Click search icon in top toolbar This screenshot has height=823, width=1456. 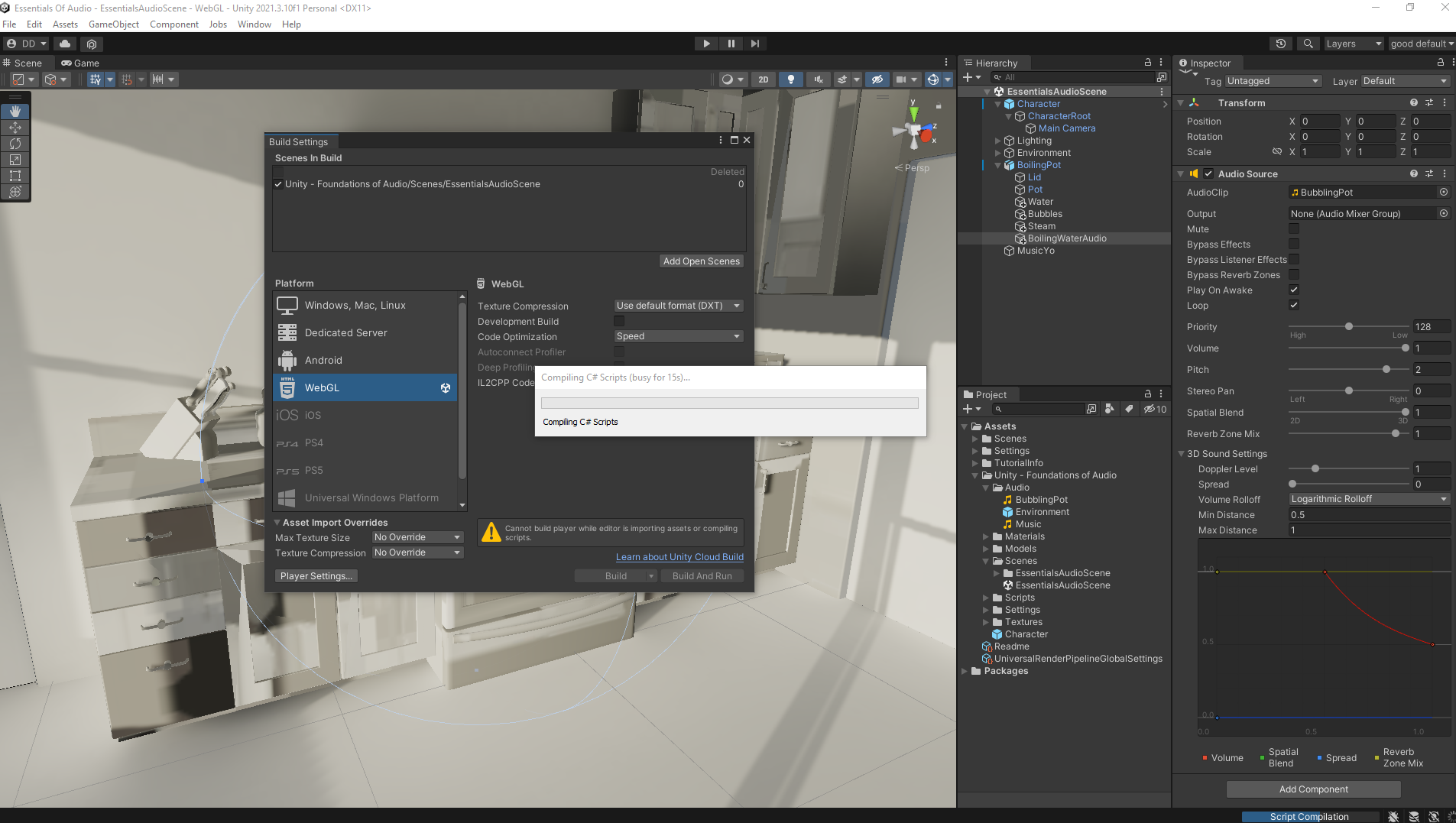point(1308,44)
